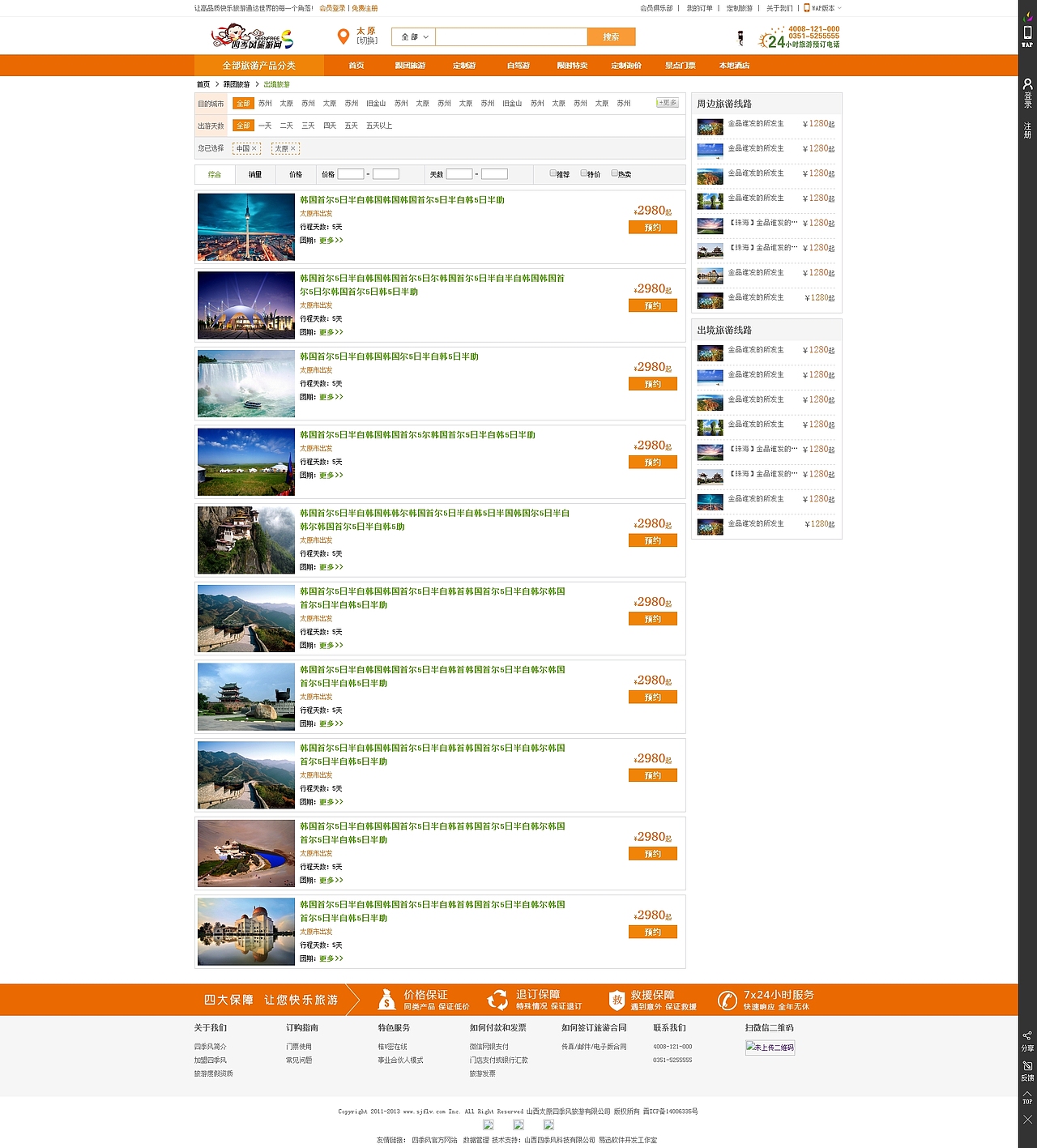Close the right sidebar with X icon

pos(1027,1120)
